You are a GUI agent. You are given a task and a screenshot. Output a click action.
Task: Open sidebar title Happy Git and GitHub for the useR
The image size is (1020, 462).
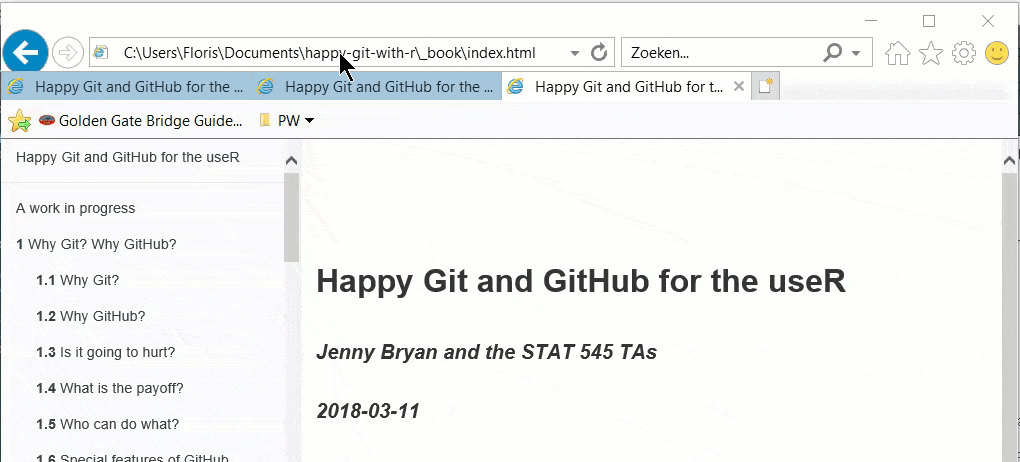(x=128, y=157)
